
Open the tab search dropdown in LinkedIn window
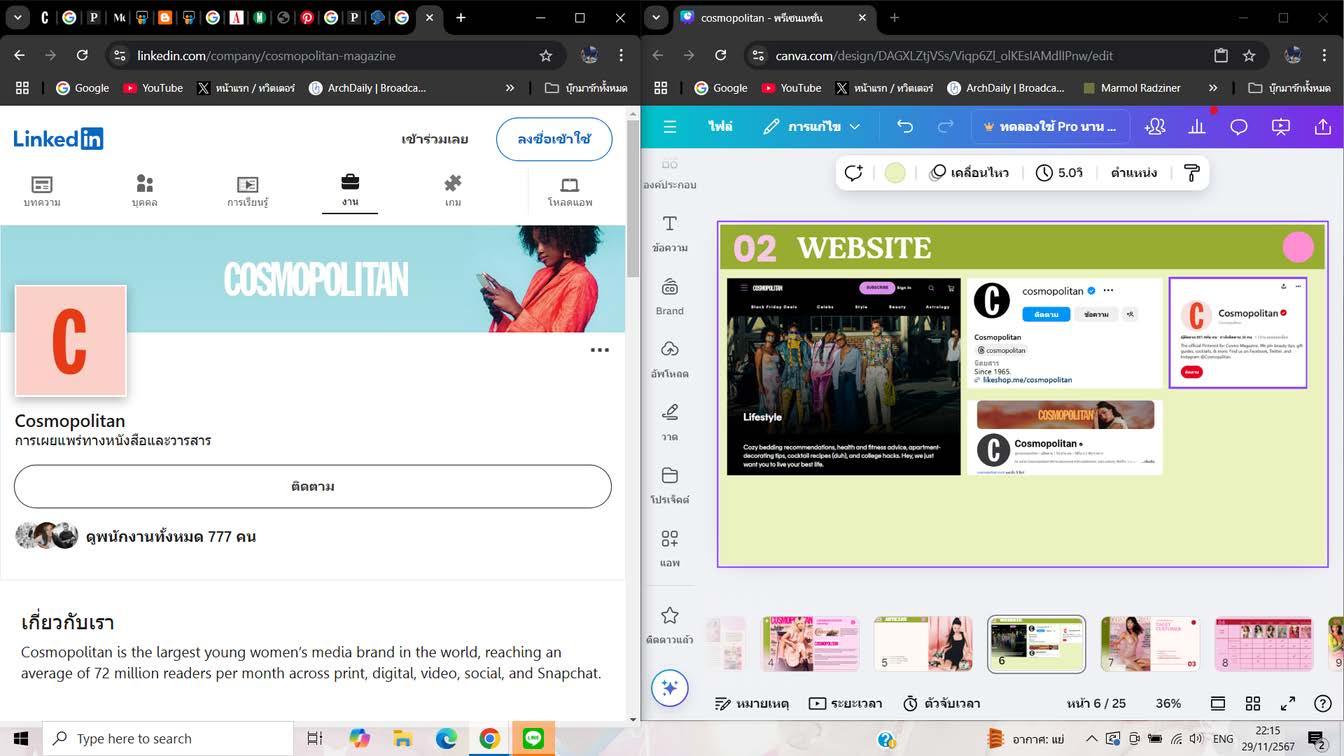(x=17, y=18)
